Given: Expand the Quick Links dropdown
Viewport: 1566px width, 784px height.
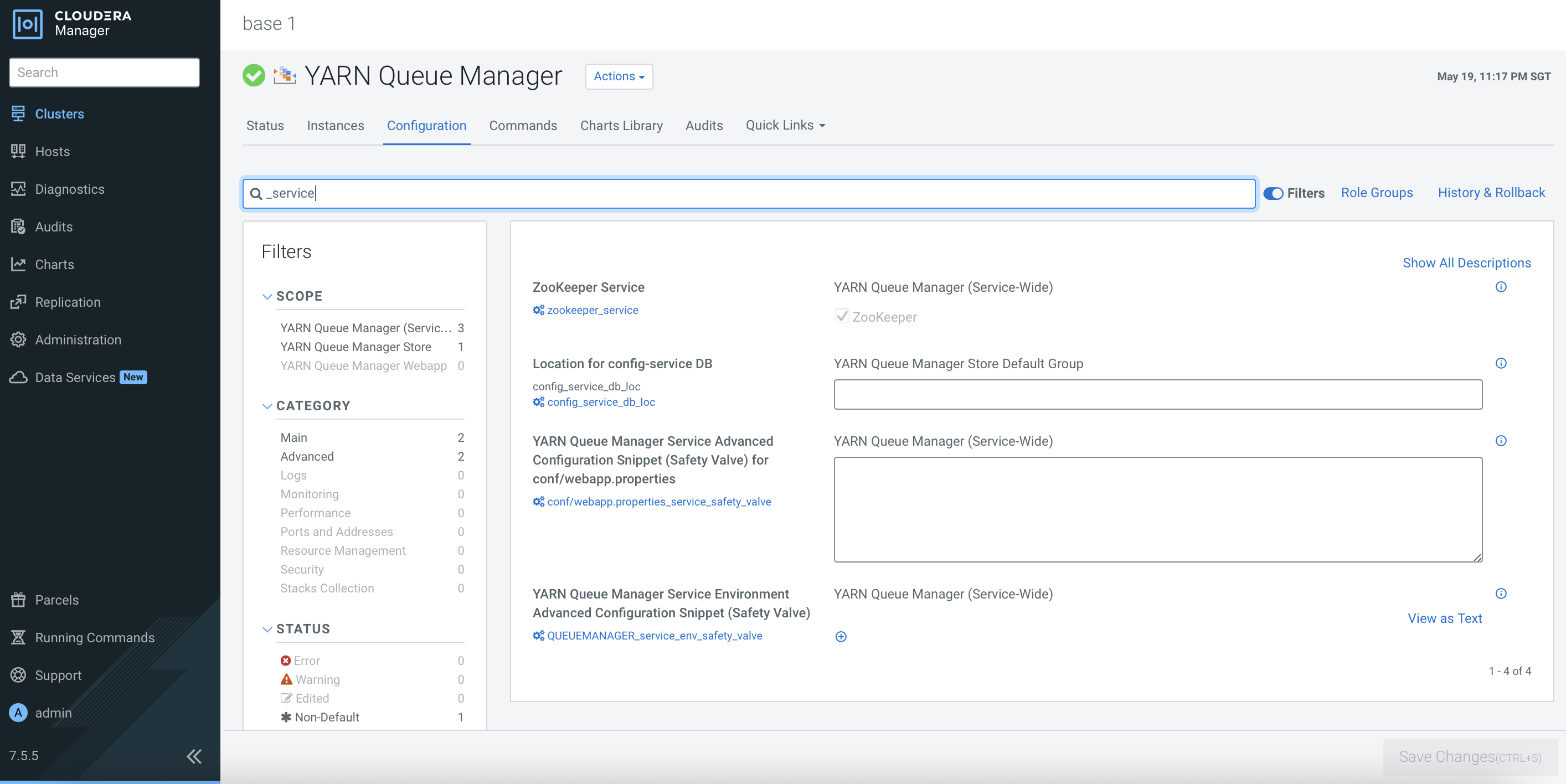Looking at the screenshot, I should point(785,125).
